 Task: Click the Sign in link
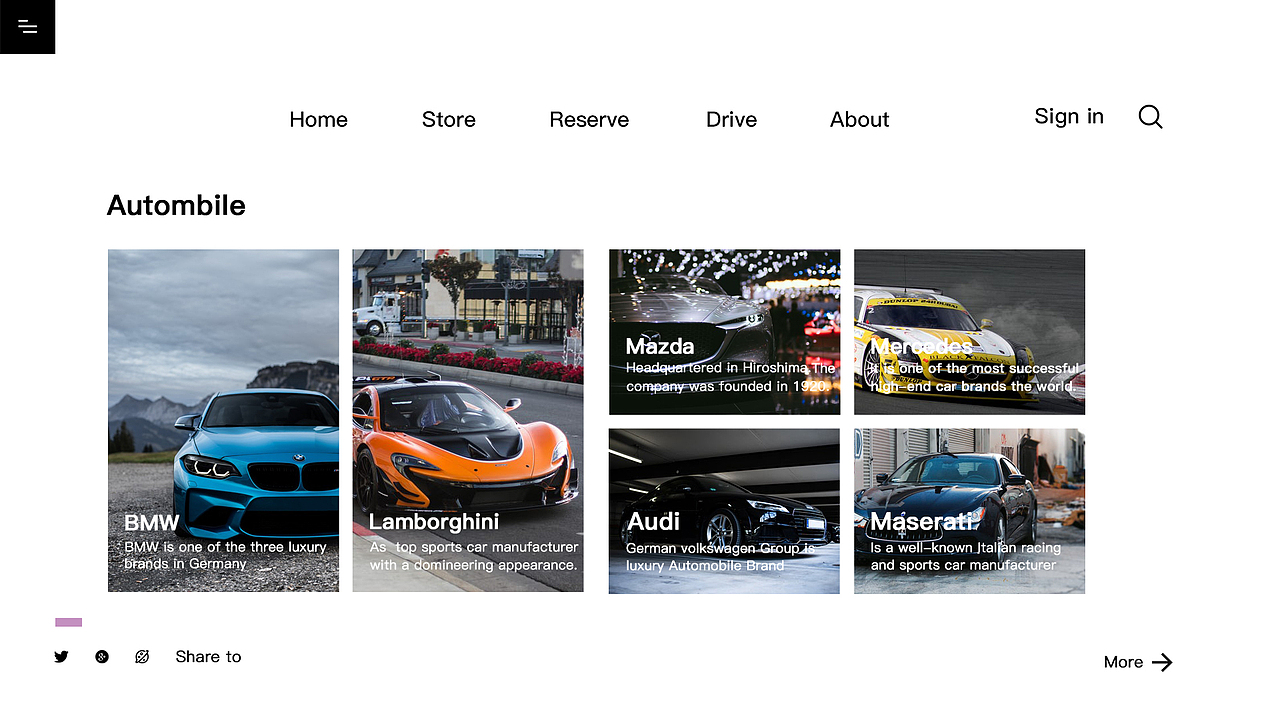pos(1069,116)
